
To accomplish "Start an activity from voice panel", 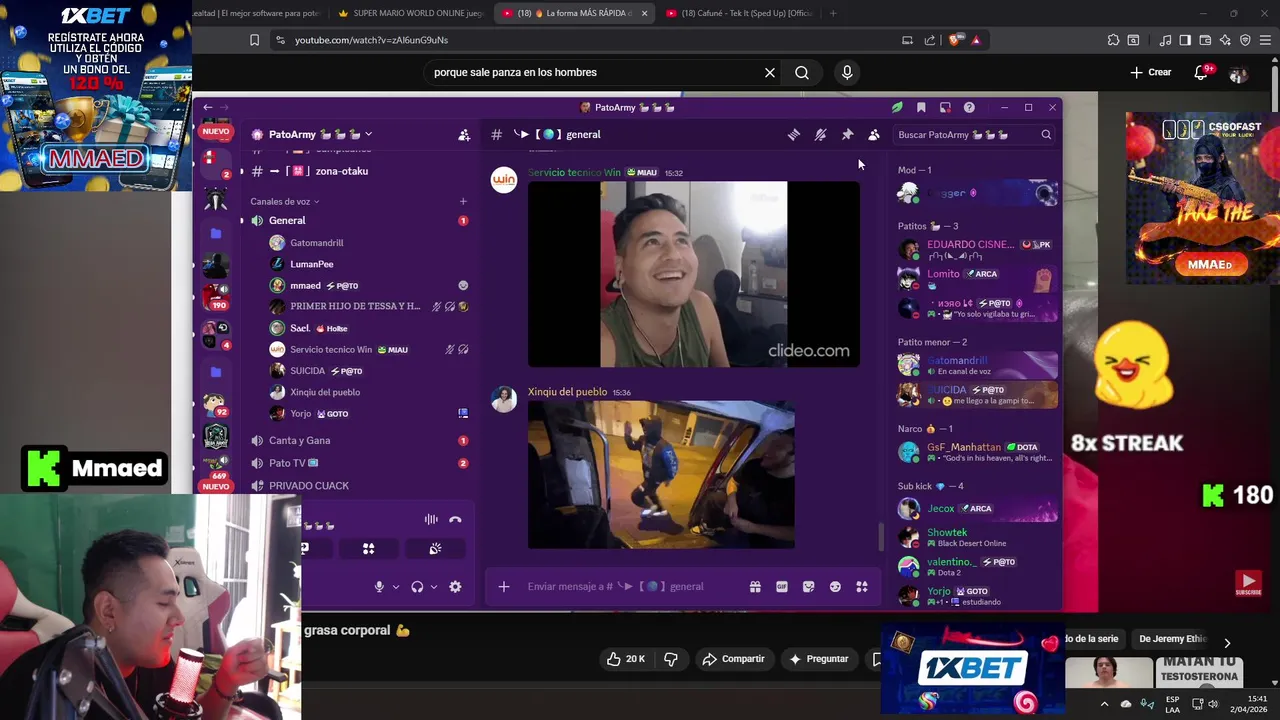I will coord(369,548).
